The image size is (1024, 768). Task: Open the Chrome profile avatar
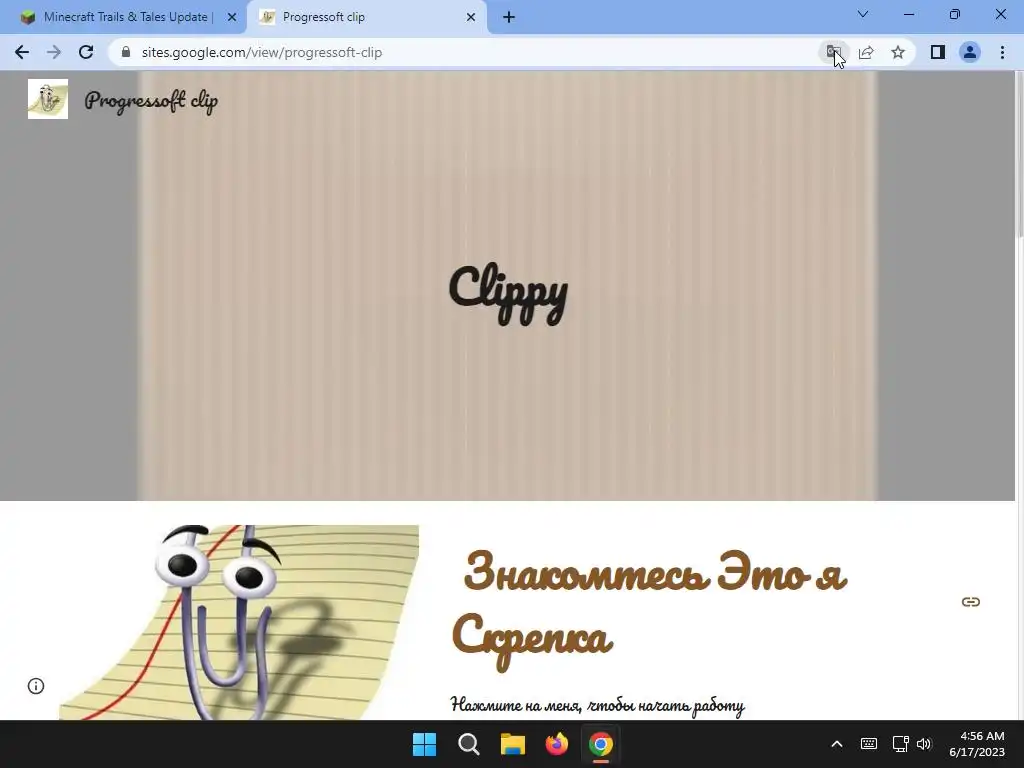(970, 52)
